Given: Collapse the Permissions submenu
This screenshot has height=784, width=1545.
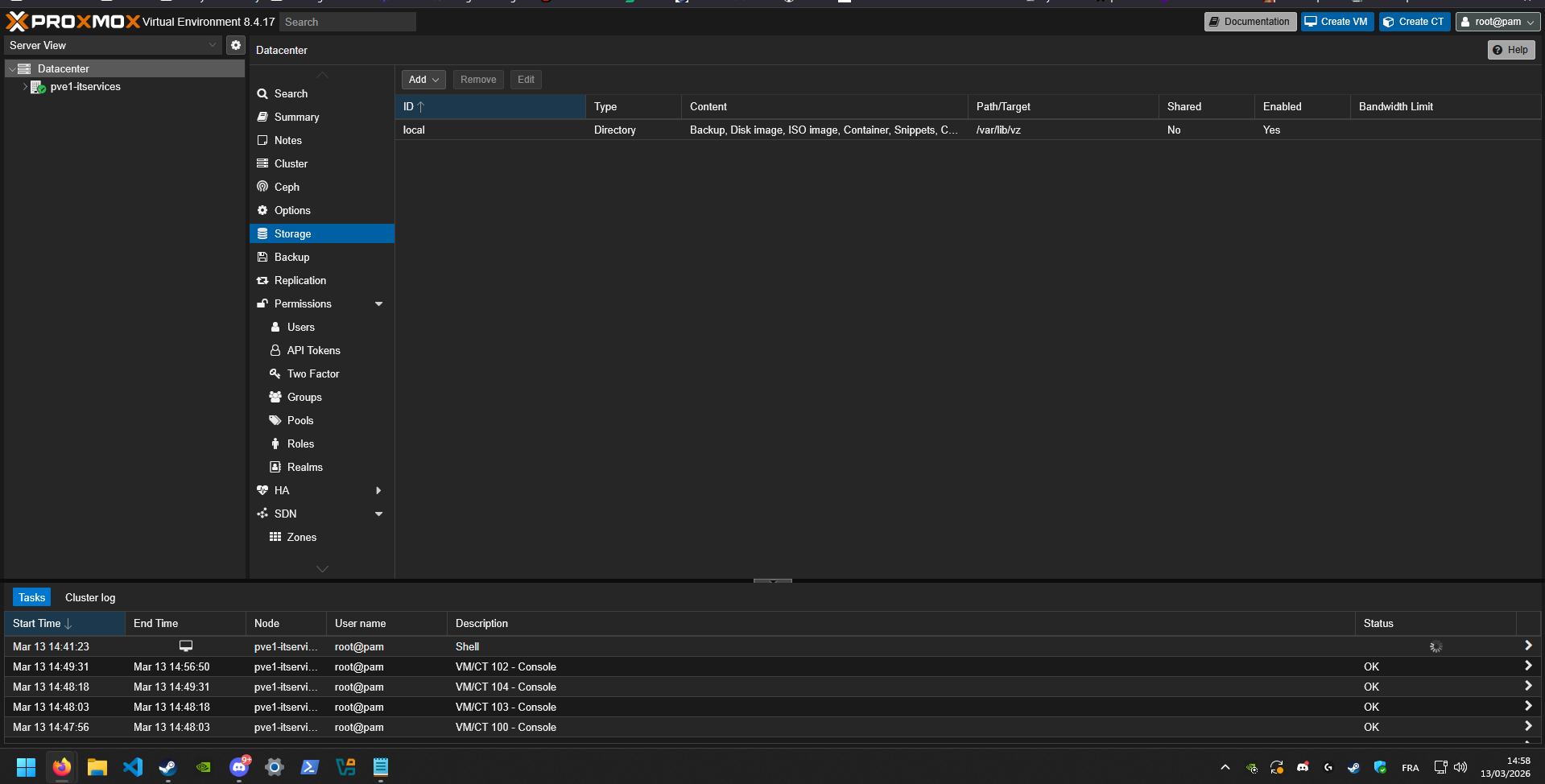Looking at the screenshot, I should (378, 303).
